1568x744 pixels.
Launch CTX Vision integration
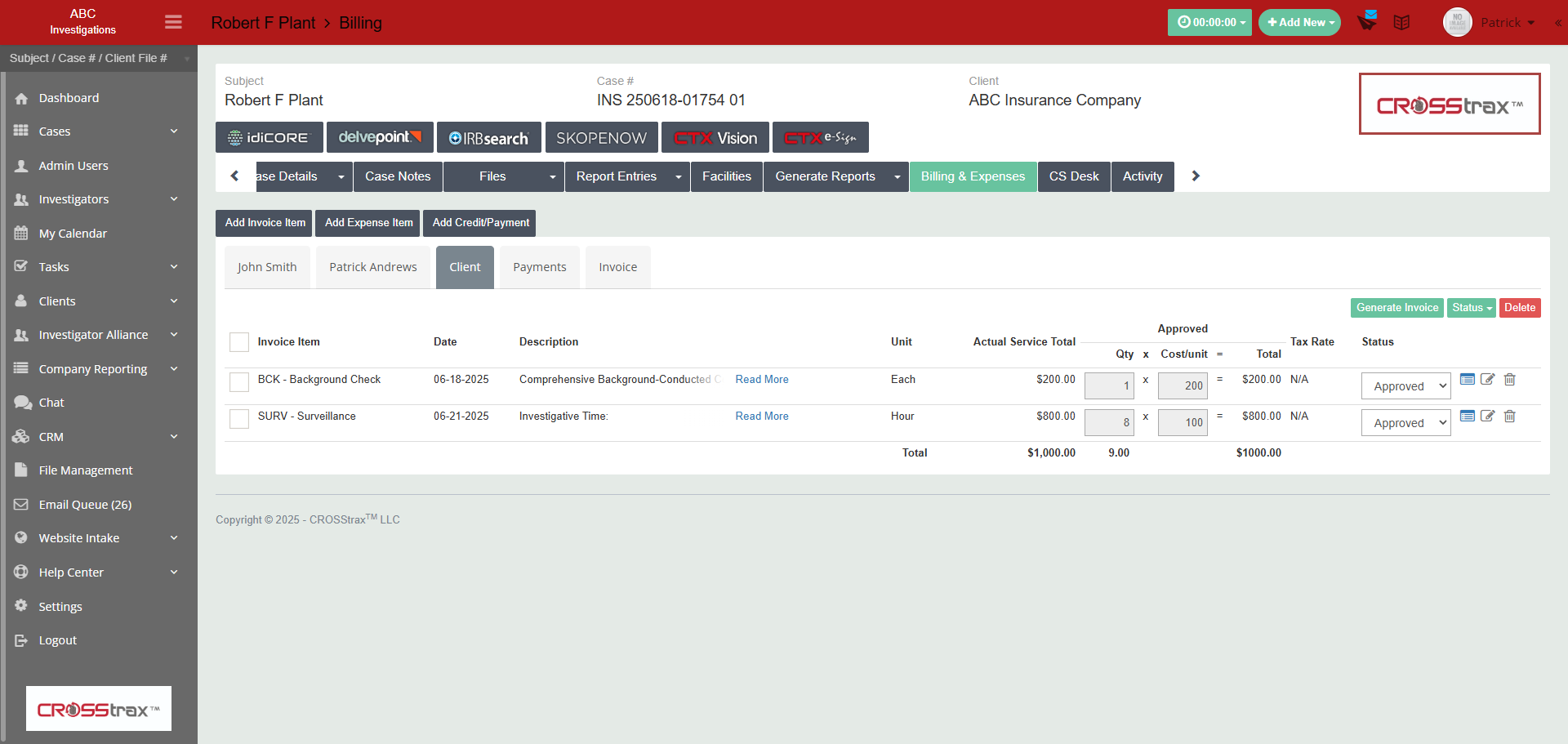(x=715, y=137)
